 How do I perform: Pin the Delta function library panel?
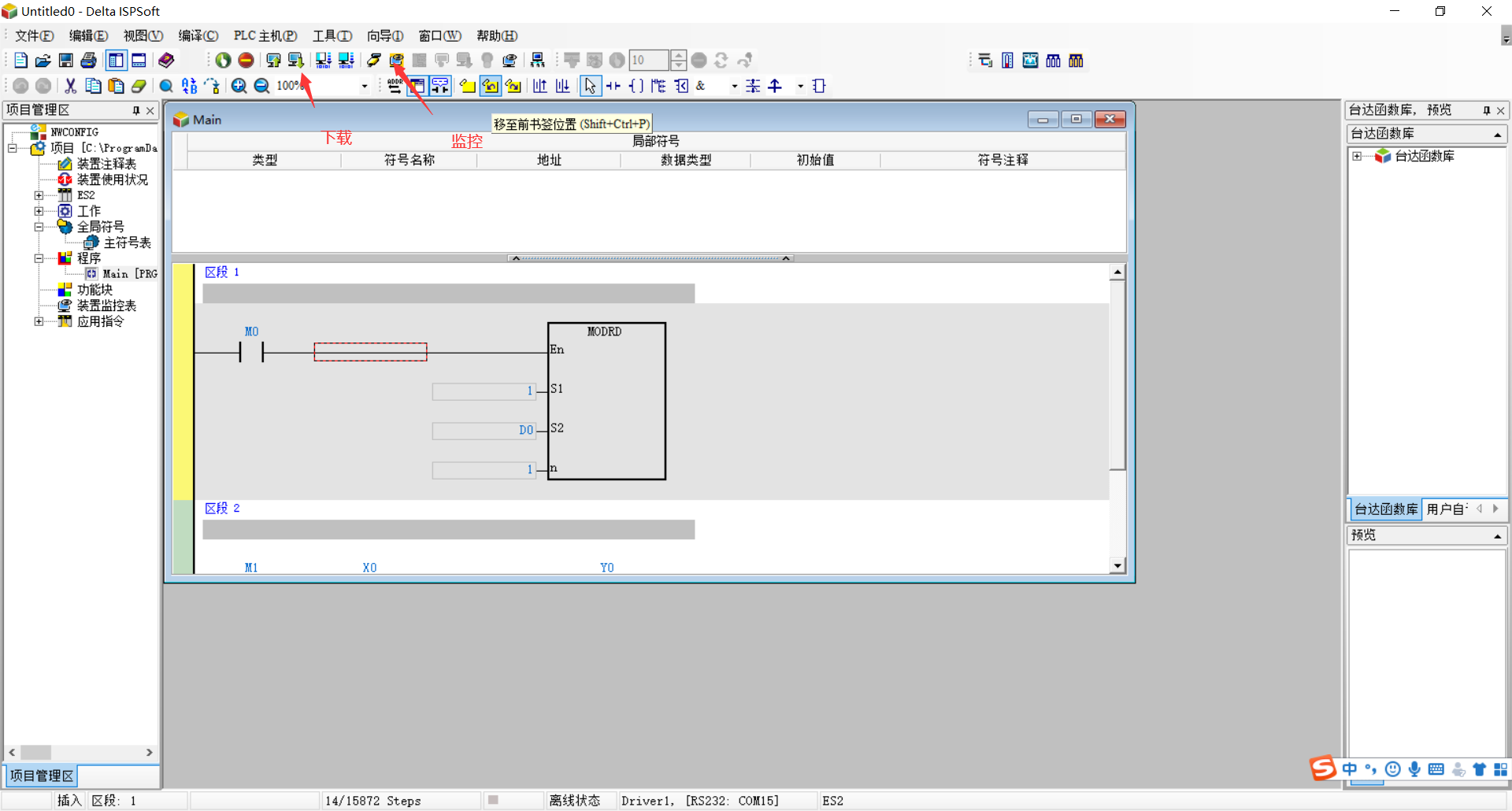click(x=1486, y=110)
